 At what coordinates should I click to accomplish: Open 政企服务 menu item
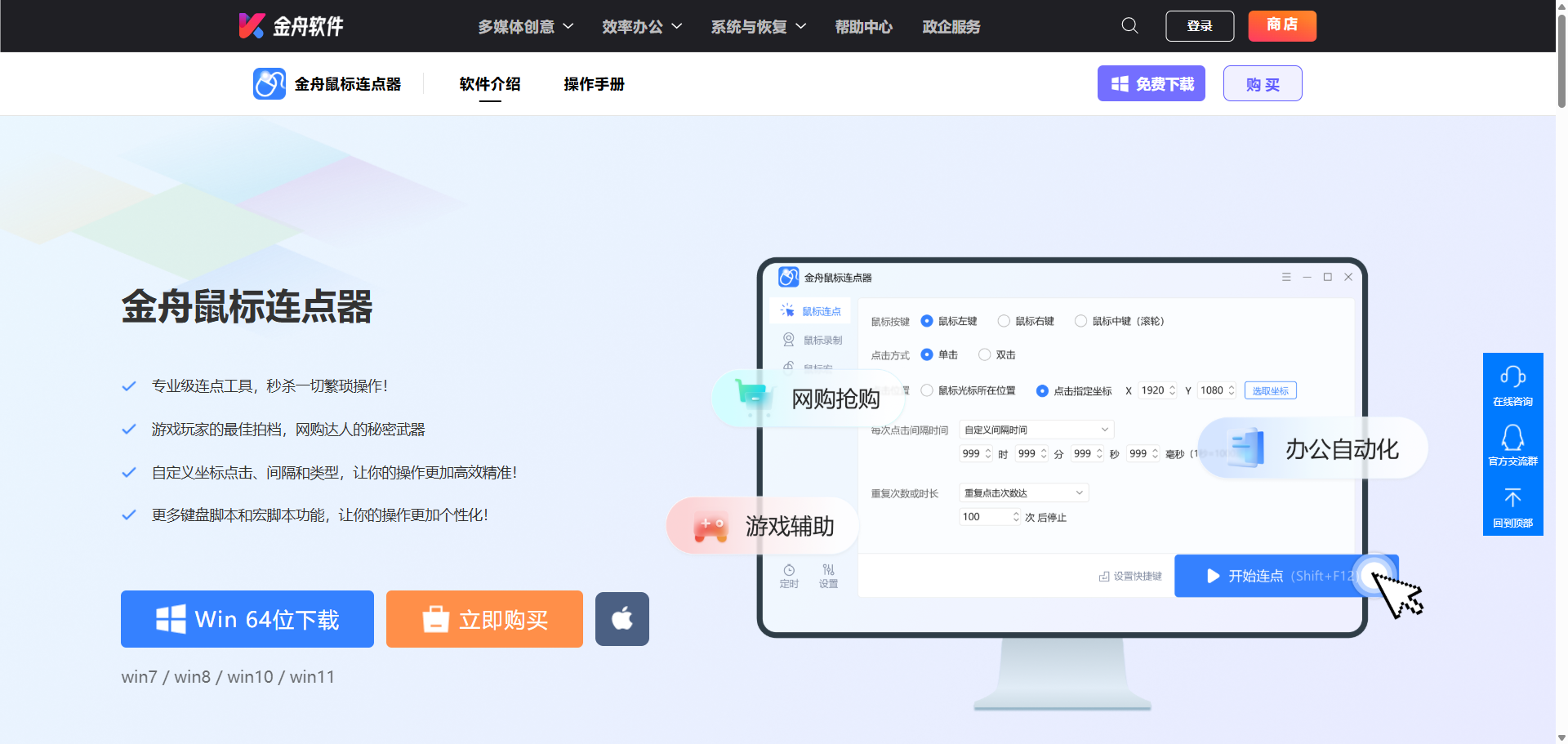[951, 26]
